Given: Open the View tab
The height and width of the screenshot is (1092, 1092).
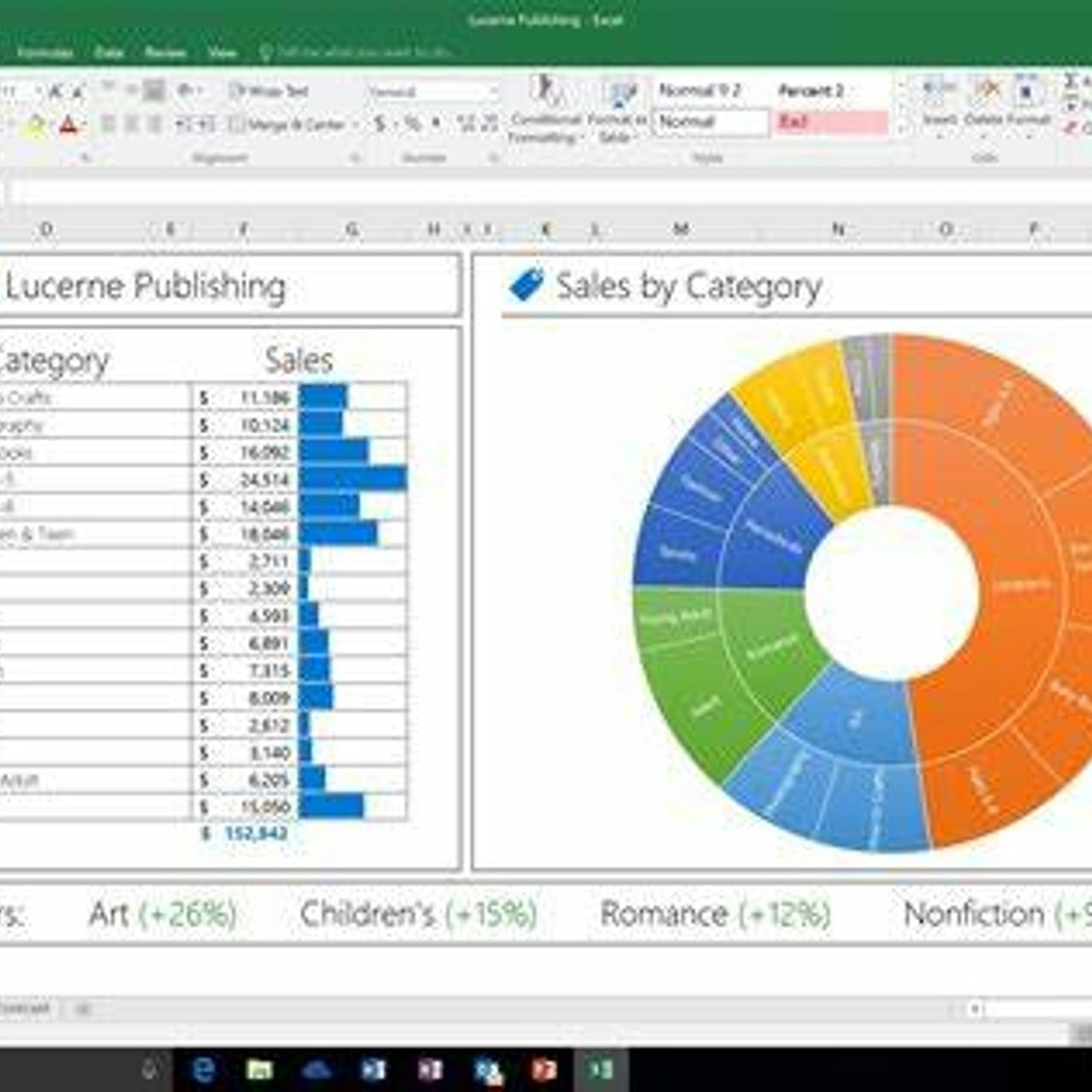Looking at the screenshot, I should point(222,53).
